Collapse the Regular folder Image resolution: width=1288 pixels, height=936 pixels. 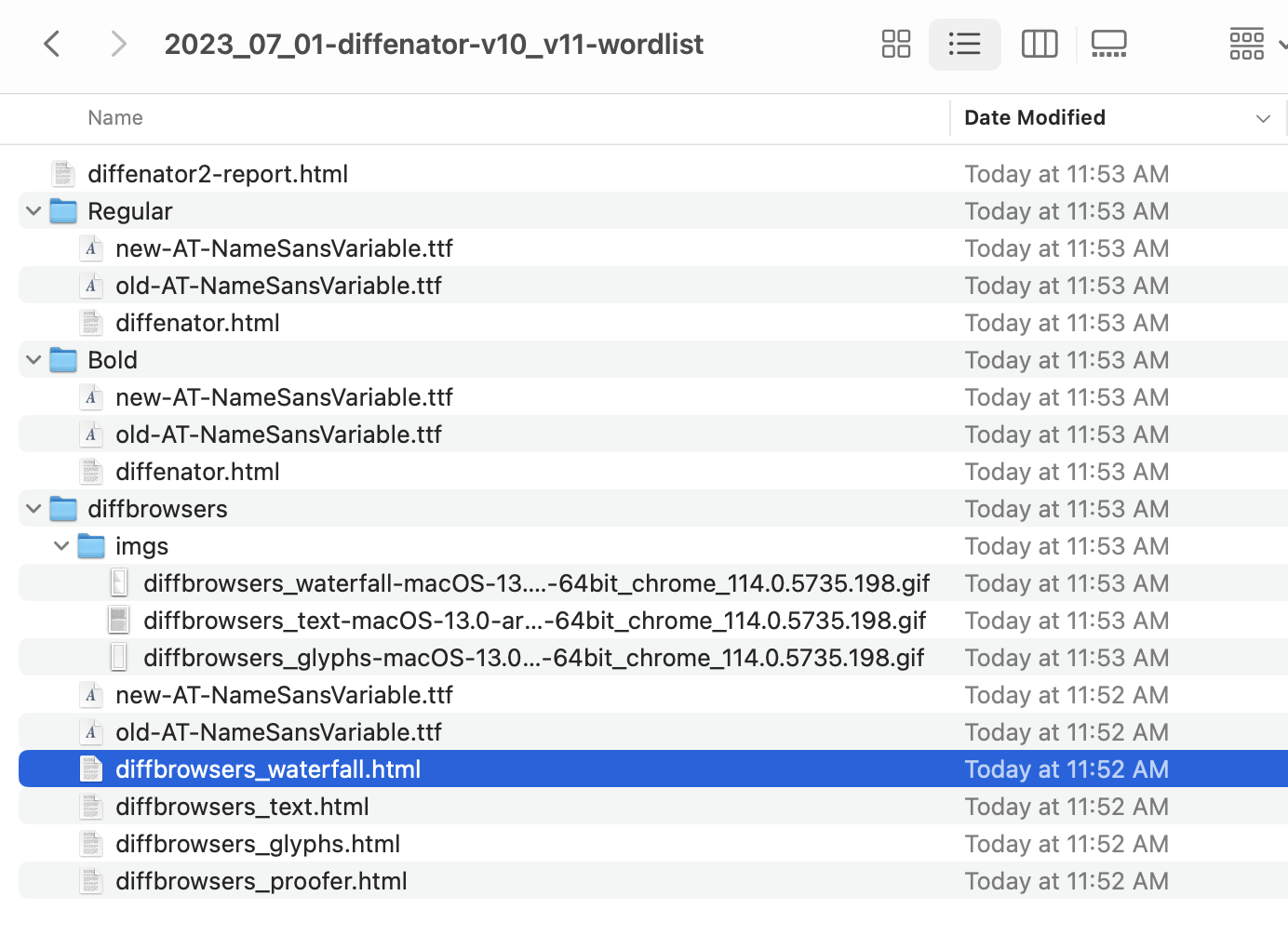pos(33,210)
